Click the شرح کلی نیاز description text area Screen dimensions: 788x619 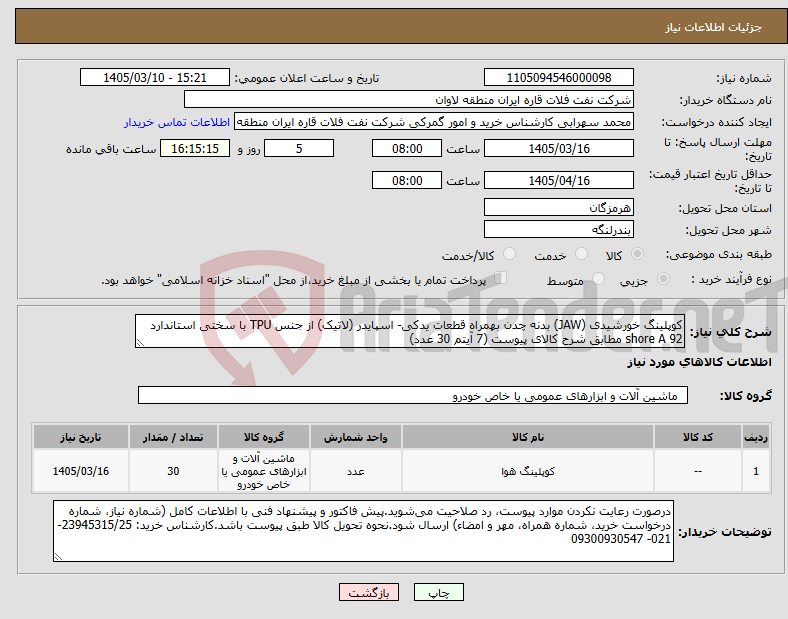(410, 331)
